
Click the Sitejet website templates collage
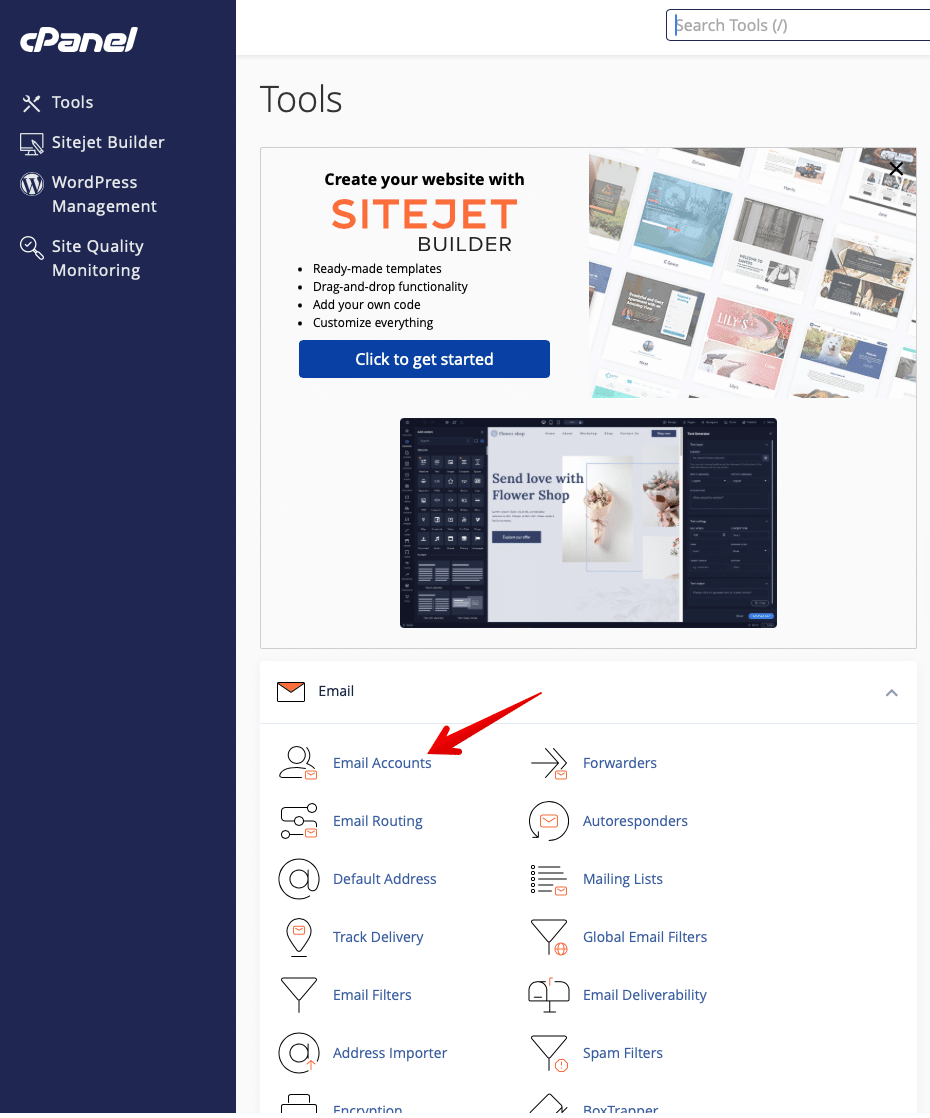[x=752, y=273]
